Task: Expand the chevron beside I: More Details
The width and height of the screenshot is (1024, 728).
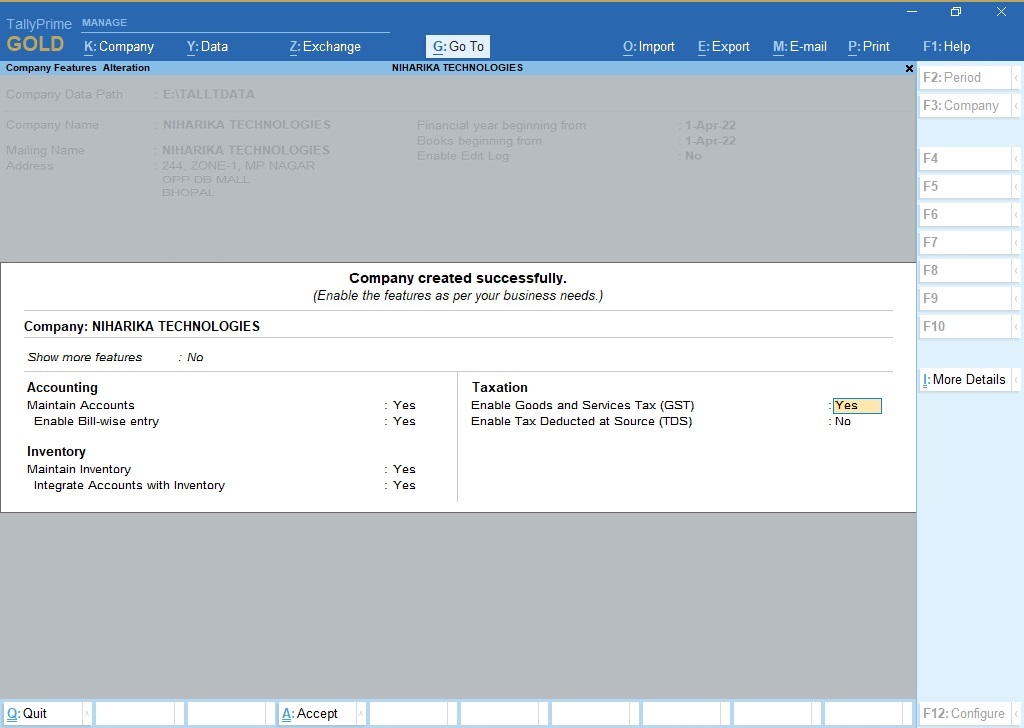Action: pos(1016,380)
